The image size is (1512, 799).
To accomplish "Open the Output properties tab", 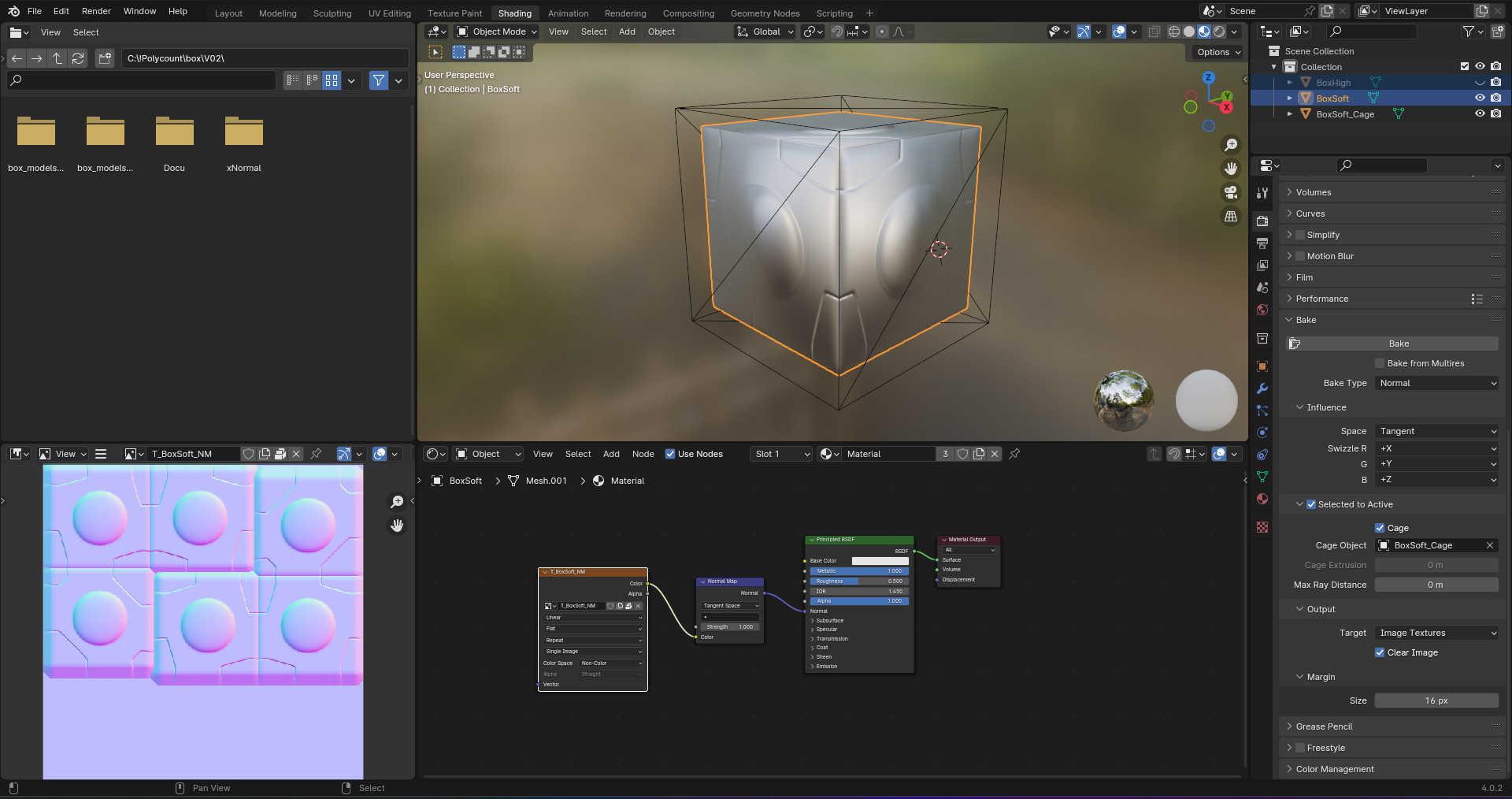I will (x=1262, y=243).
